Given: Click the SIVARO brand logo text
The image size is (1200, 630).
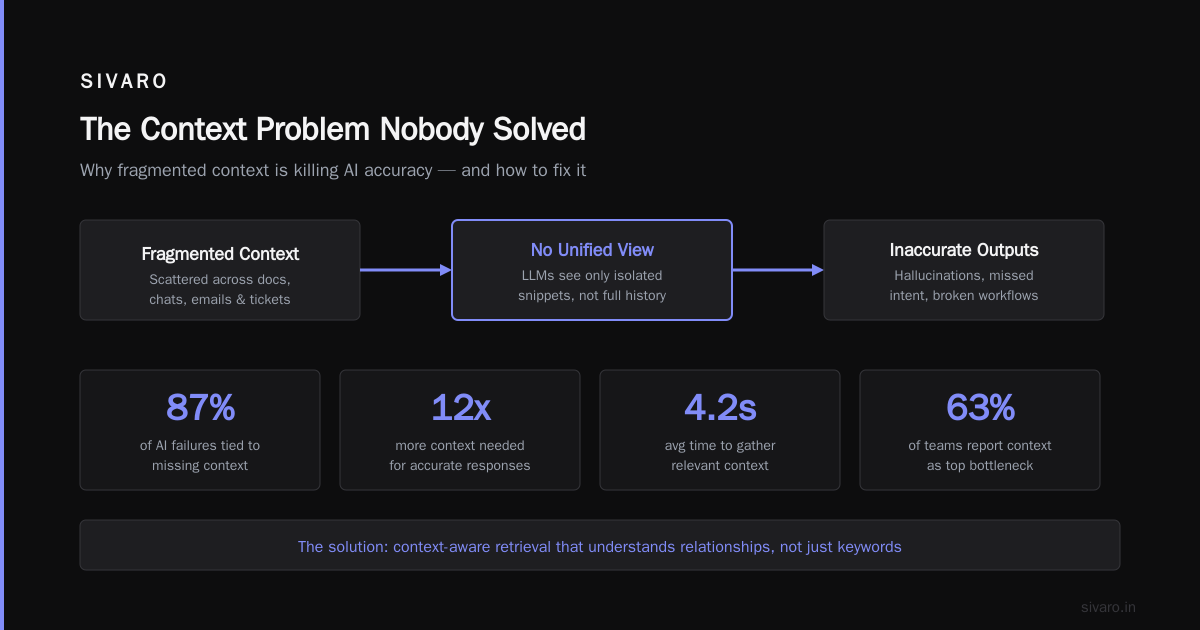Looking at the screenshot, I should coord(124,82).
